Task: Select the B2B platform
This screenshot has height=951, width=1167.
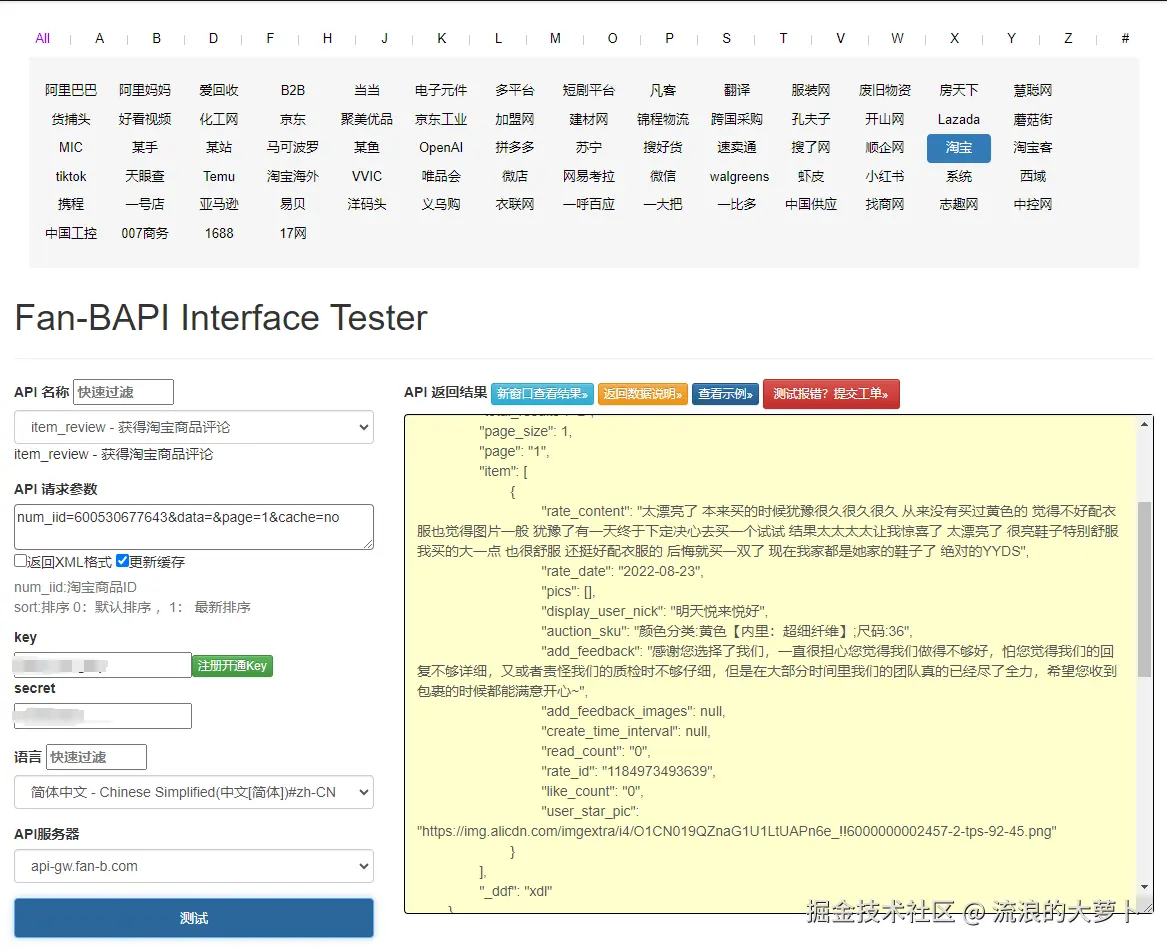Action: click(x=292, y=90)
